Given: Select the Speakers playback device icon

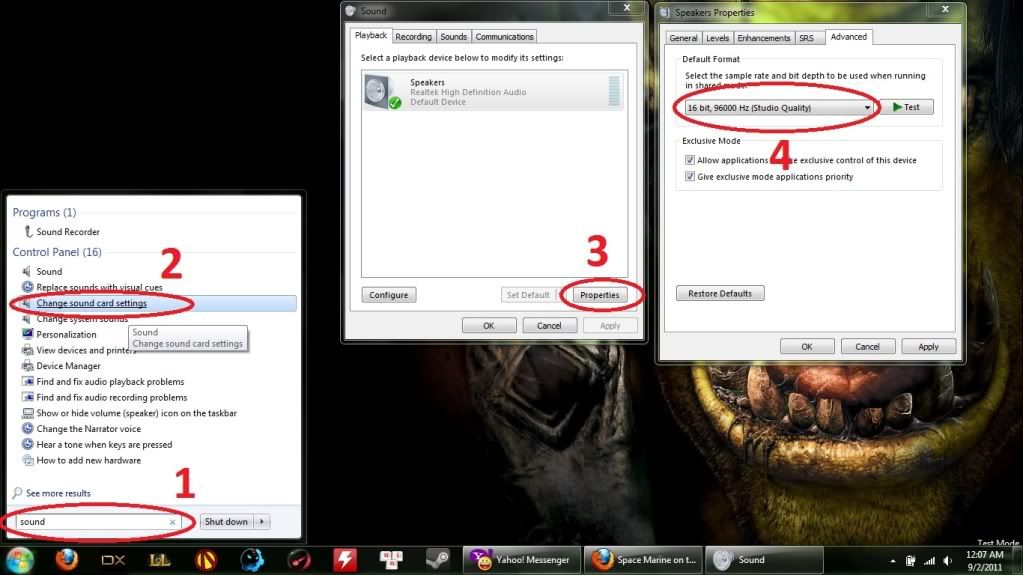Looking at the screenshot, I should tap(382, 92).
